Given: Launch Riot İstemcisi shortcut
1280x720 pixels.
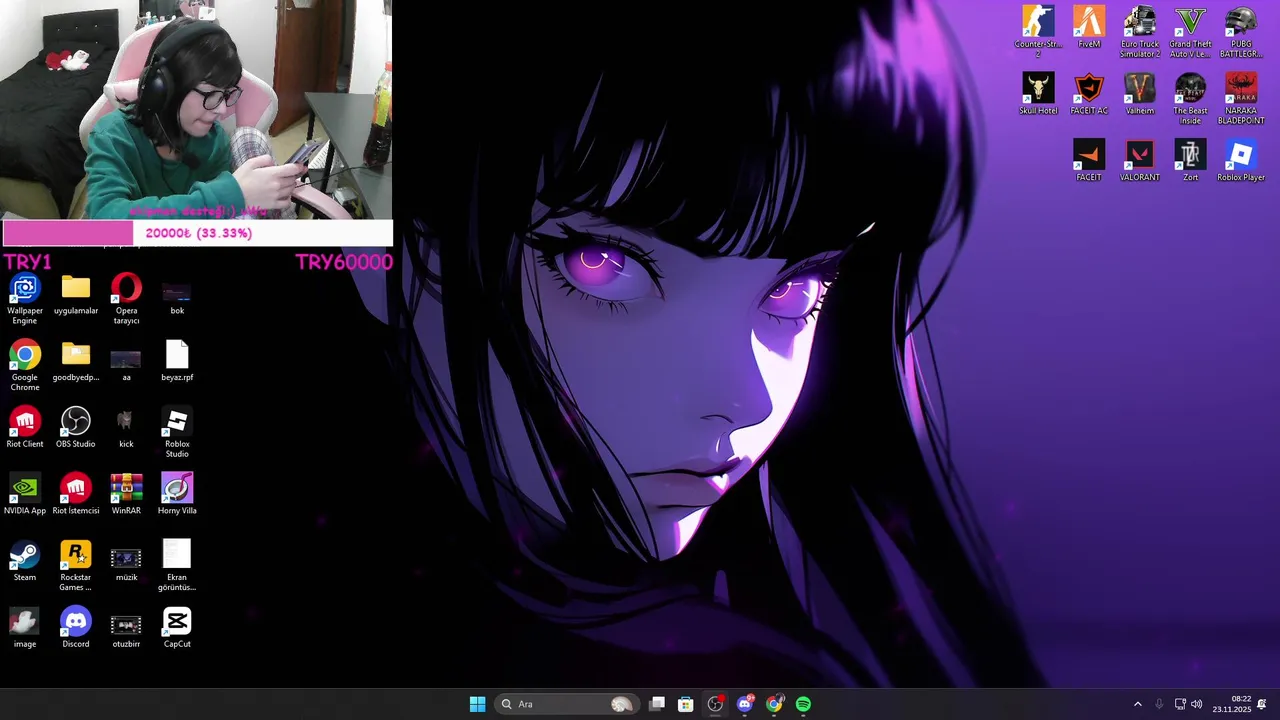Looking at the screenshot, I should click(76, 495).
